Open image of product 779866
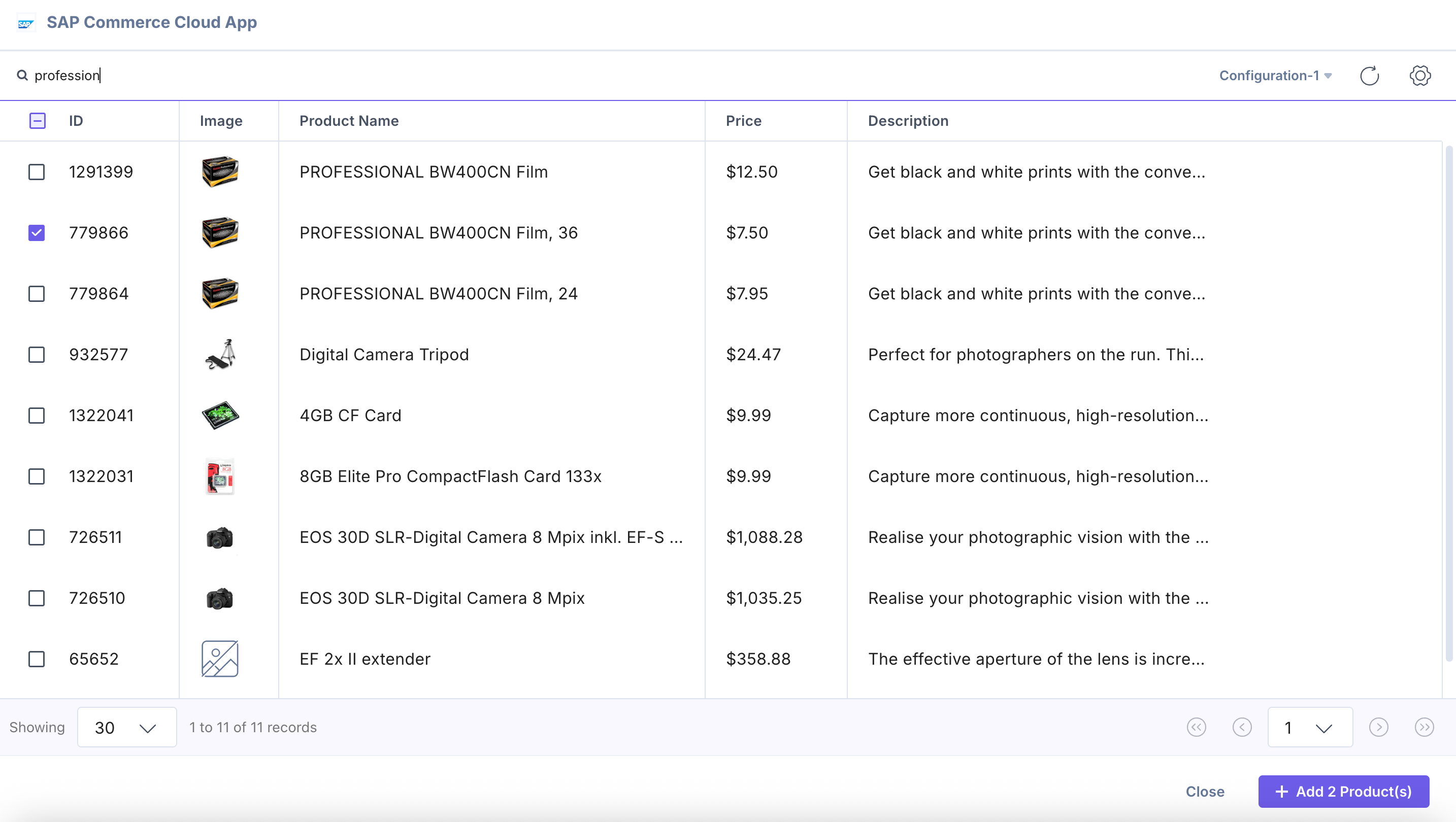 pos(220,233)
